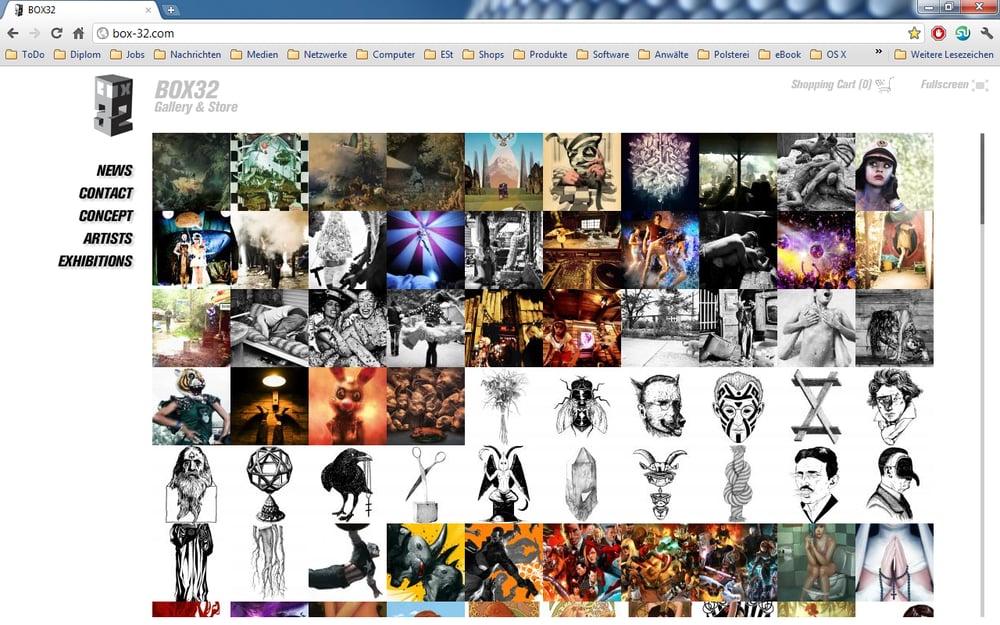Reload the page with the refresh icon
1000x625 pixels.
coord(57,33)
